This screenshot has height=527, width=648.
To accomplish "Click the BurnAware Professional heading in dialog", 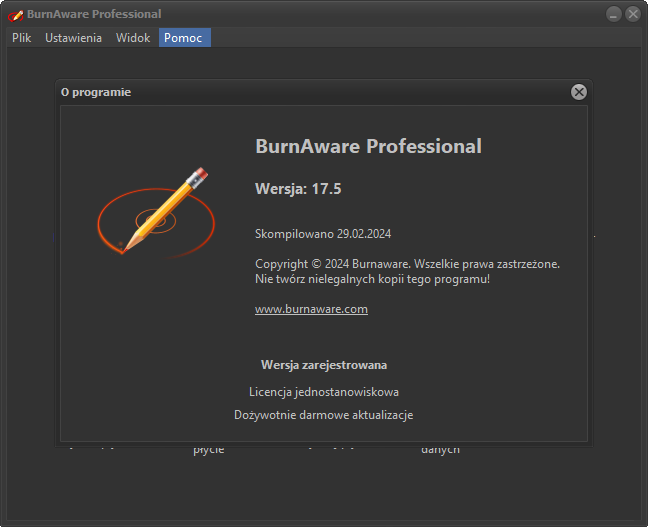I will [368, 146].
